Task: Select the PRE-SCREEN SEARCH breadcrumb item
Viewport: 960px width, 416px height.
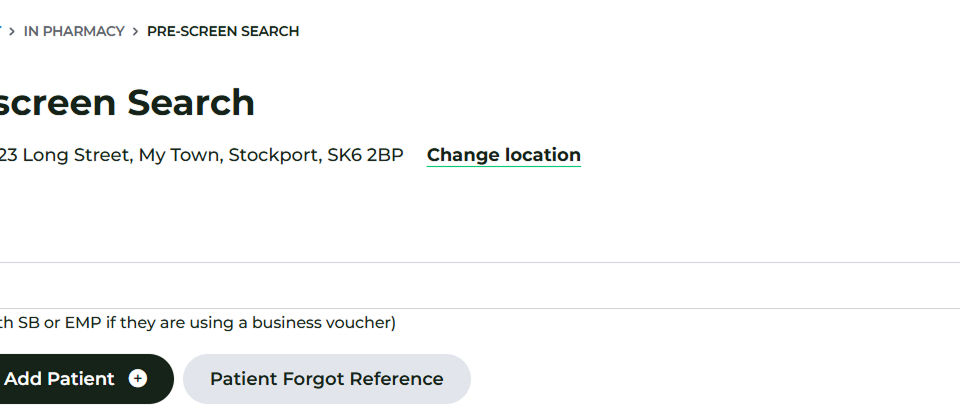Action: (x=223, y=31)
